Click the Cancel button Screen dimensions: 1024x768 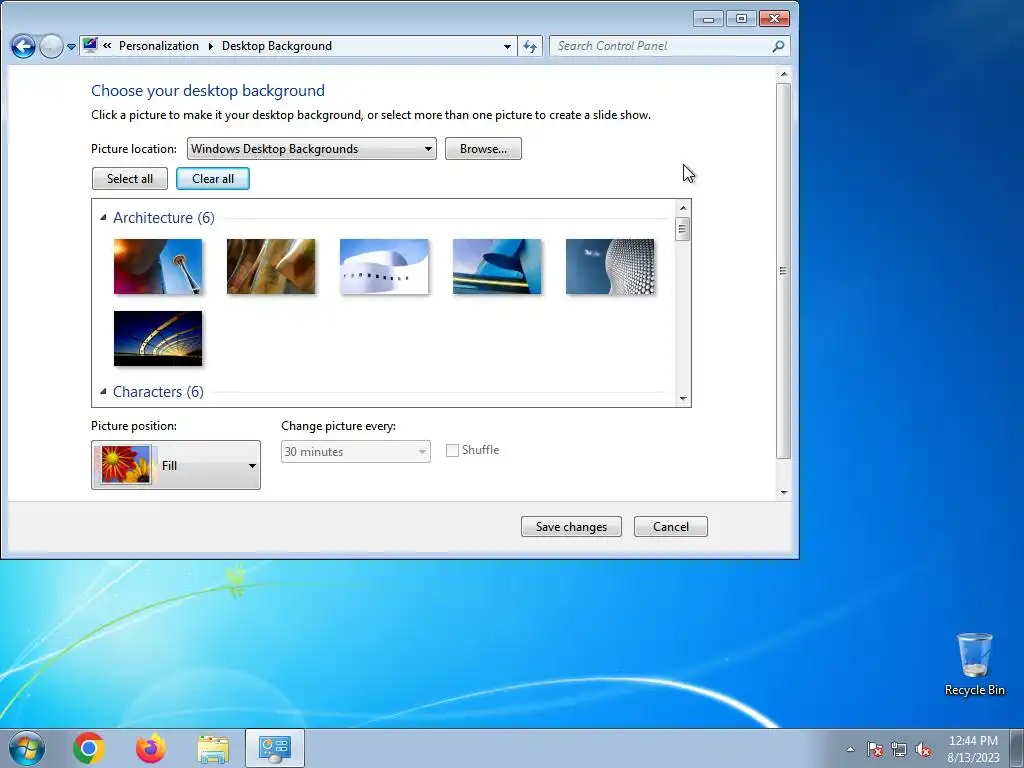pyautogui.click(x=671, y=527)
